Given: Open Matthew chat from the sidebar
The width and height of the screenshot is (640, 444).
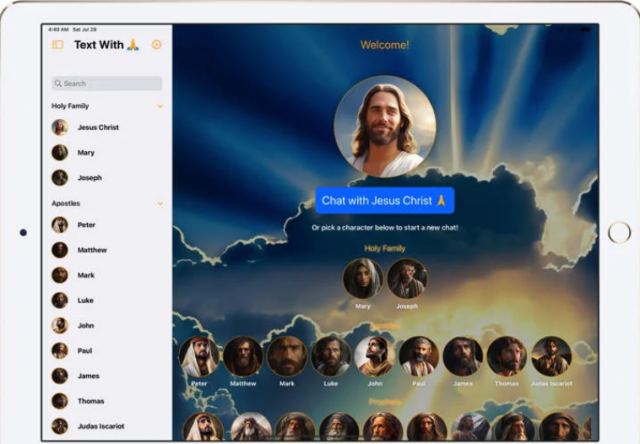Looking at the screenshot, I should (x=91, y=250).
